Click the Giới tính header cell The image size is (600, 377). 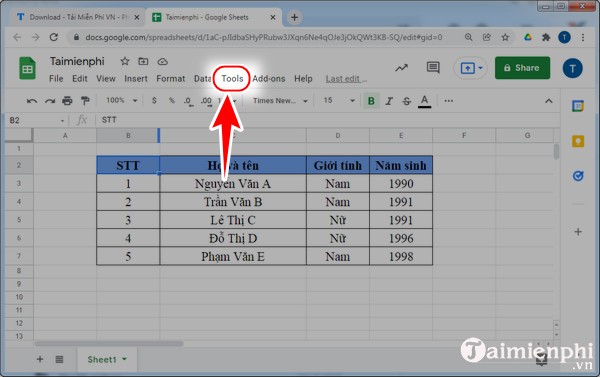[x=338, y=165]
